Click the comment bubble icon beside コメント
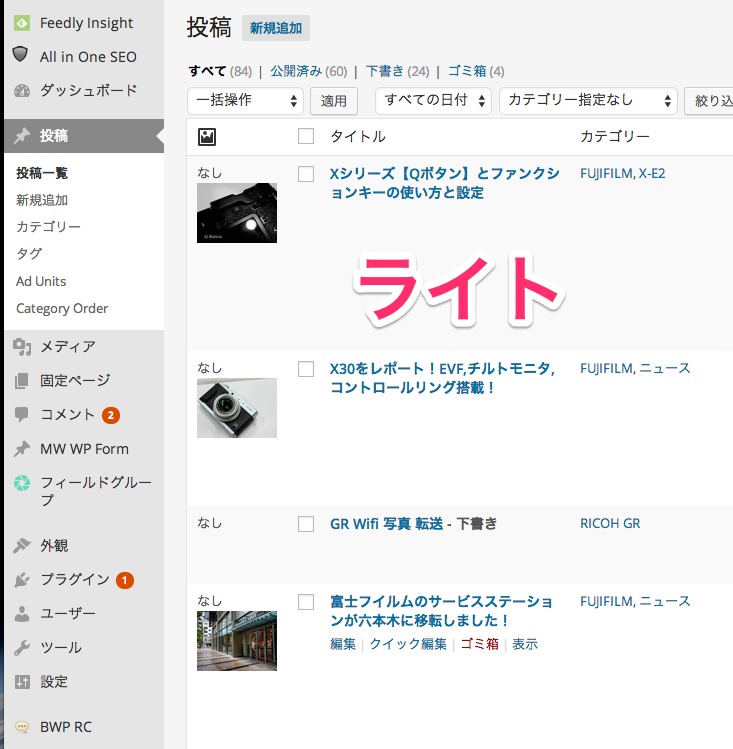The height and width of the screenshot is (749, 733). [x=22, y=415]
